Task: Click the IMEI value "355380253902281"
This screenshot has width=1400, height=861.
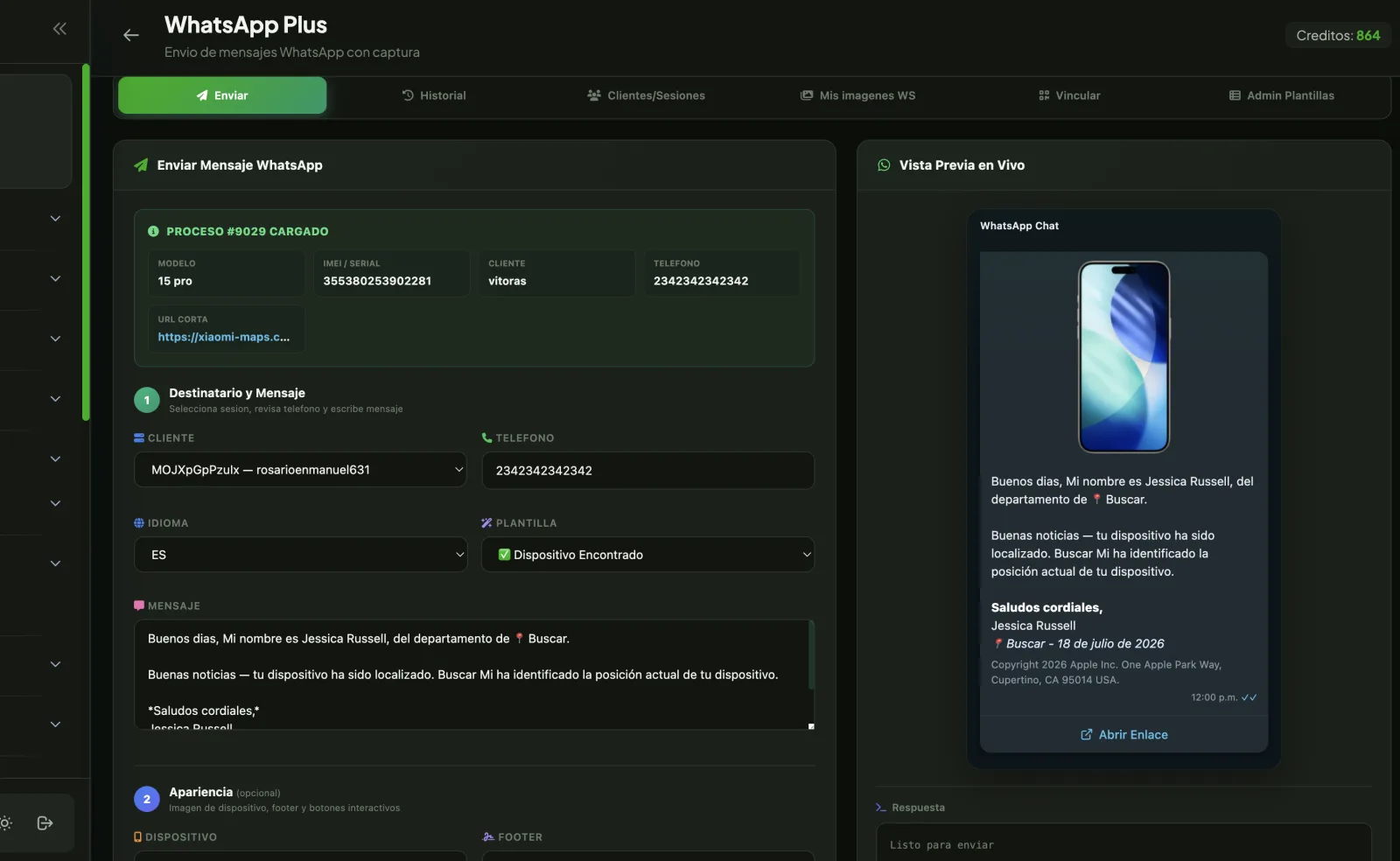Action: pos(377,281)
